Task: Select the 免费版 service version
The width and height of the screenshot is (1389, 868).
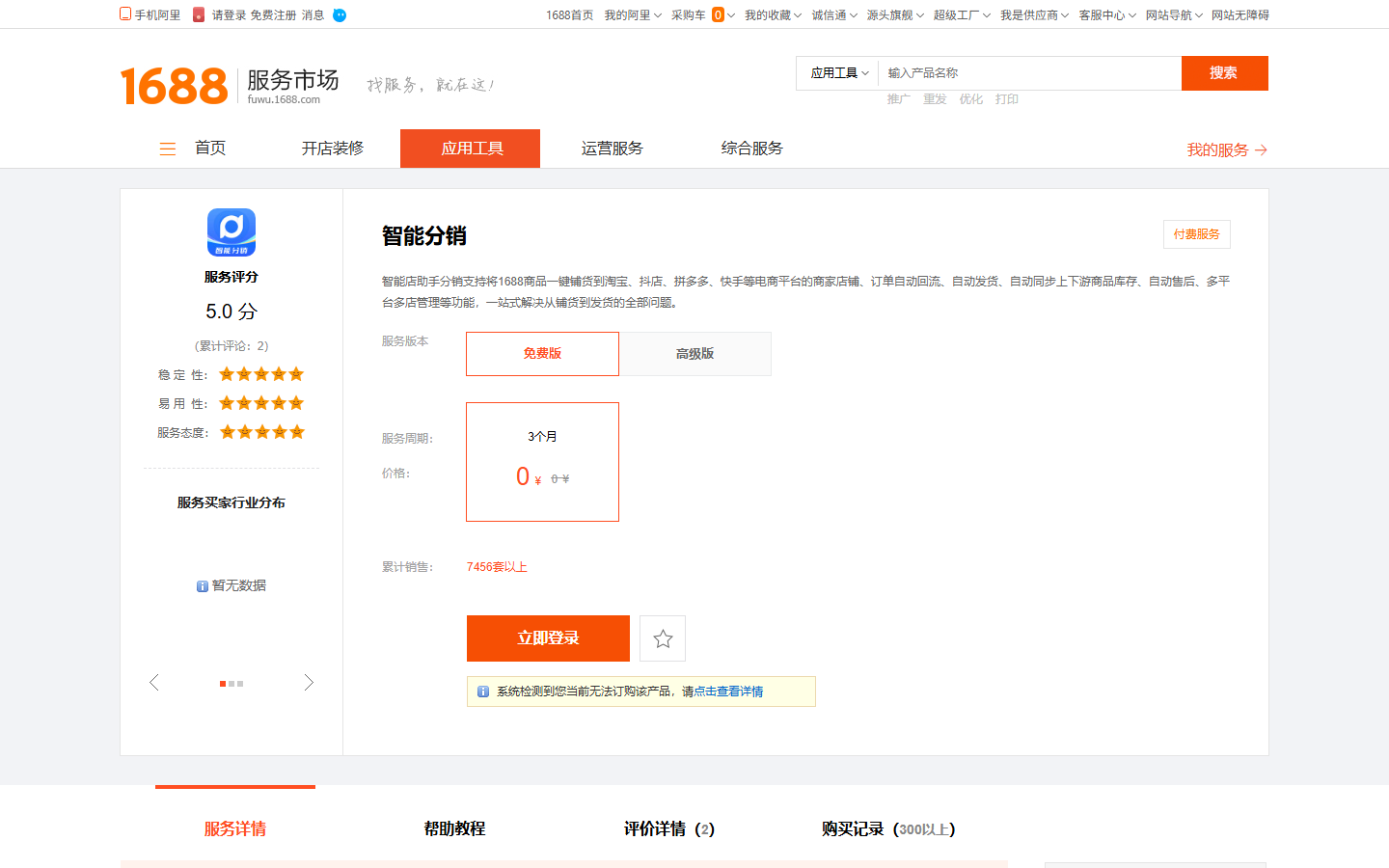Action: (542, 354)
